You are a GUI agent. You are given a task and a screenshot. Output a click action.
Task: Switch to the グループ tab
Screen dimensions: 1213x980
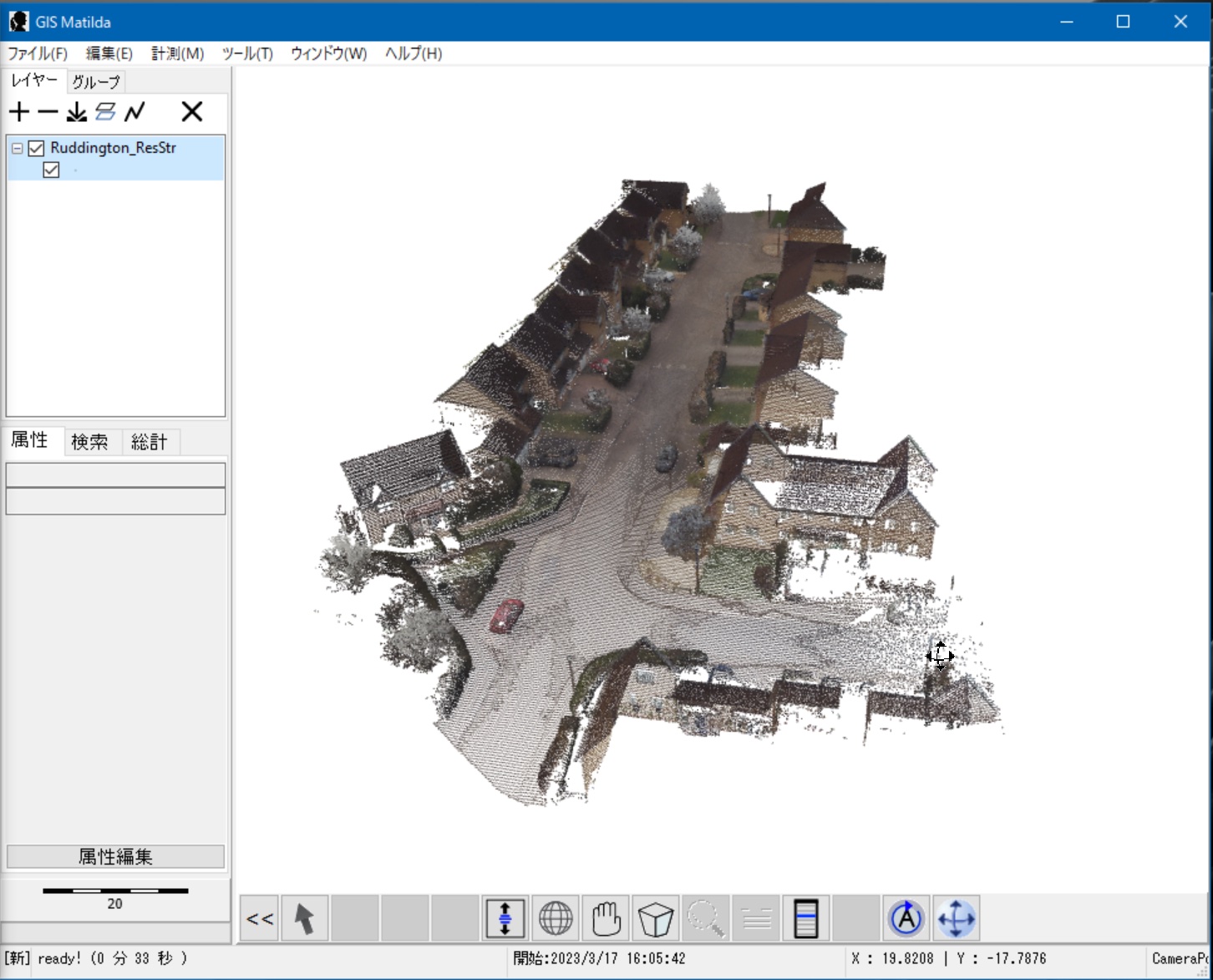pos(96,82)
